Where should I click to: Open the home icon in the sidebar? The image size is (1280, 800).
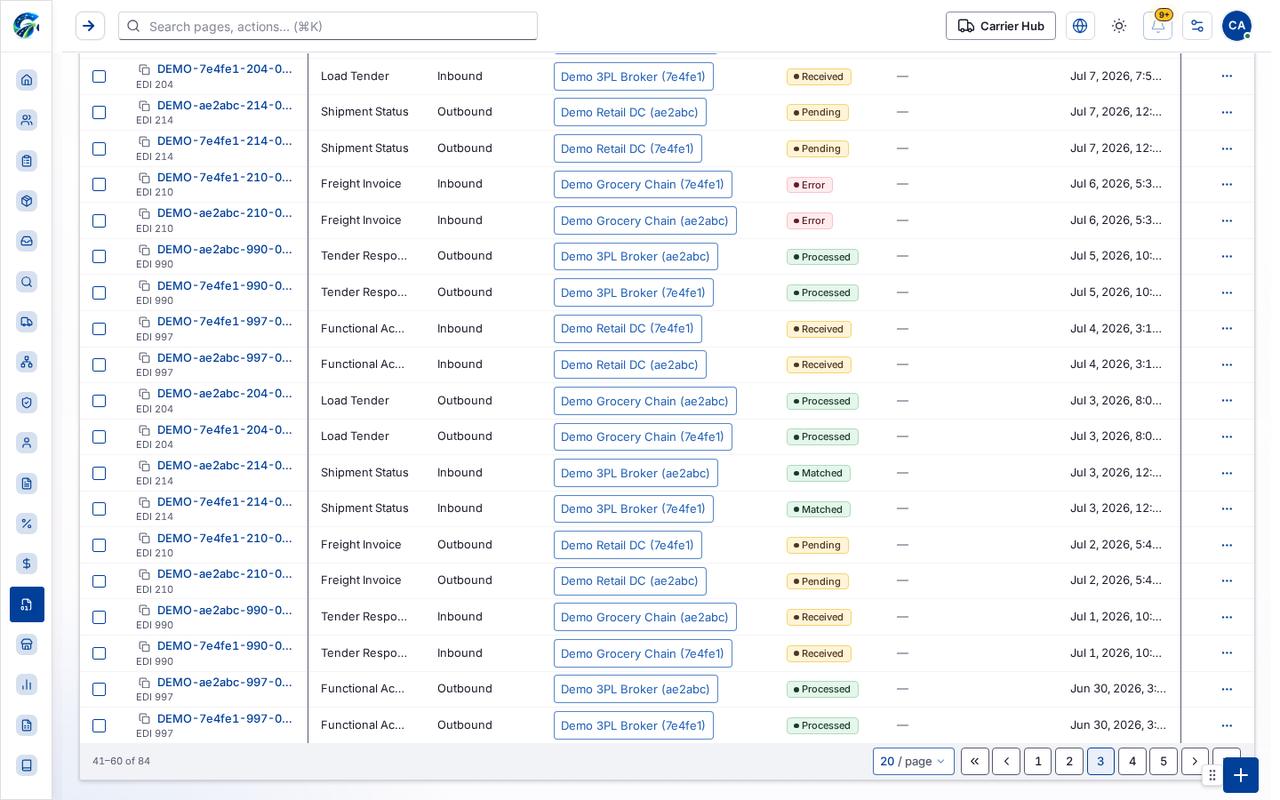pyautogui.click(x=27, y=80)
